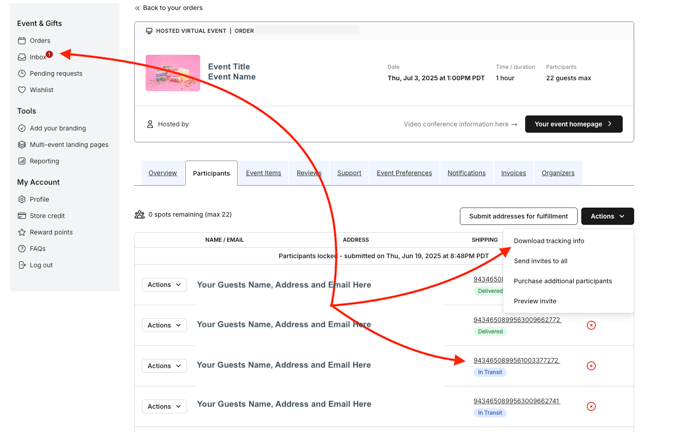
Task: Open the FAQs page
Action: click(x=32, y=249)
